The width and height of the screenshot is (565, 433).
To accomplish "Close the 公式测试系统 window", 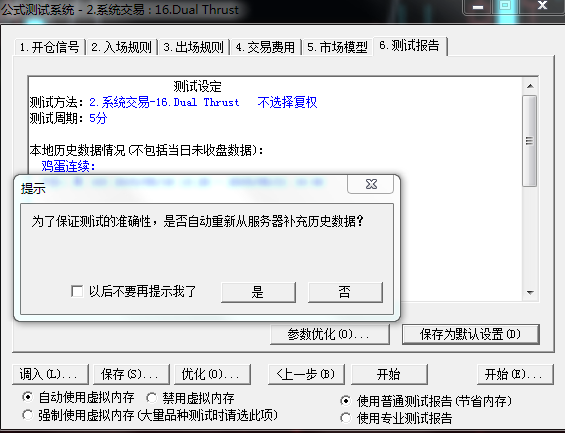I will click(542, 6).
